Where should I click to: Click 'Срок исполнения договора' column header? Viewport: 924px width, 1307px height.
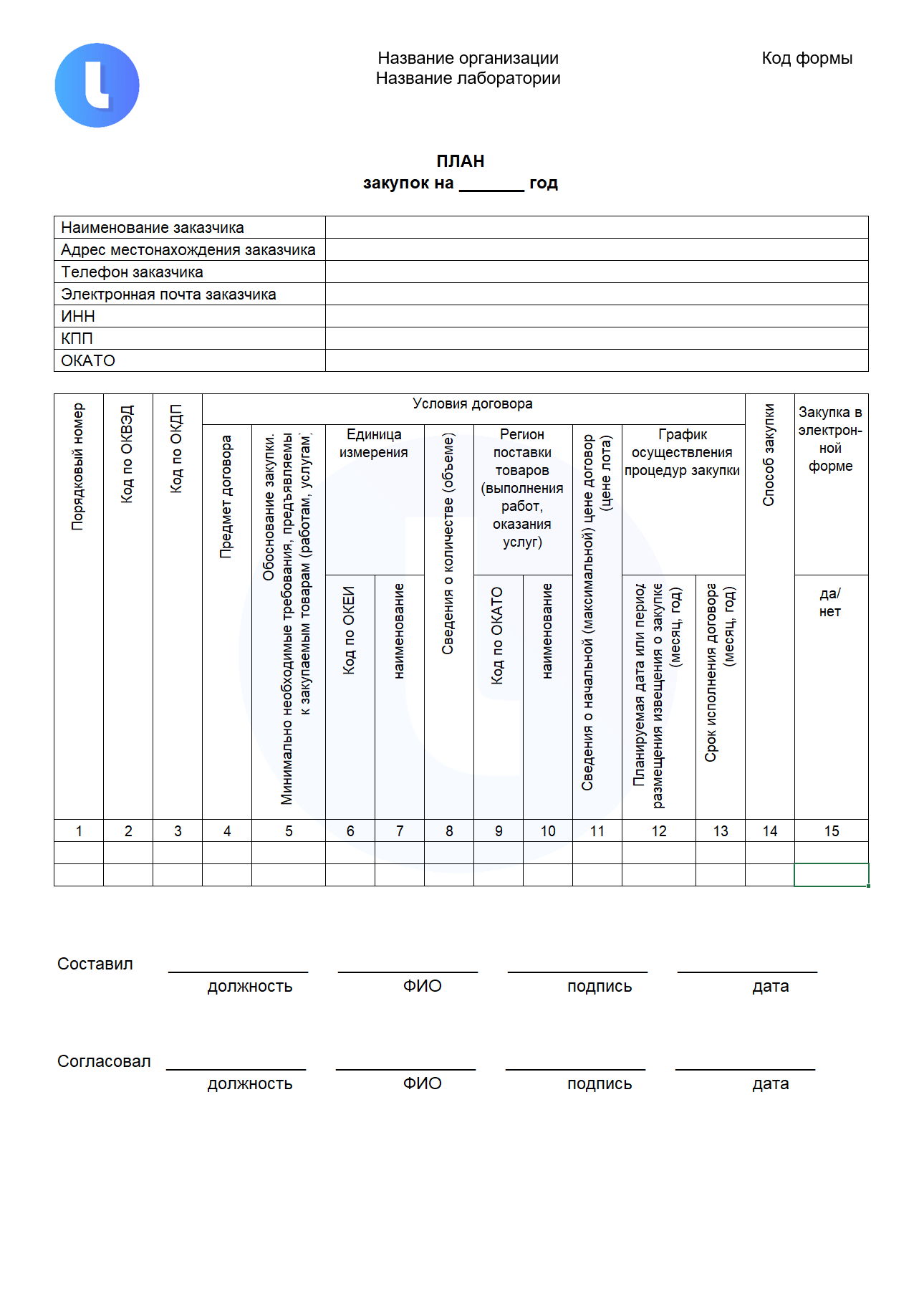[721, 696]
